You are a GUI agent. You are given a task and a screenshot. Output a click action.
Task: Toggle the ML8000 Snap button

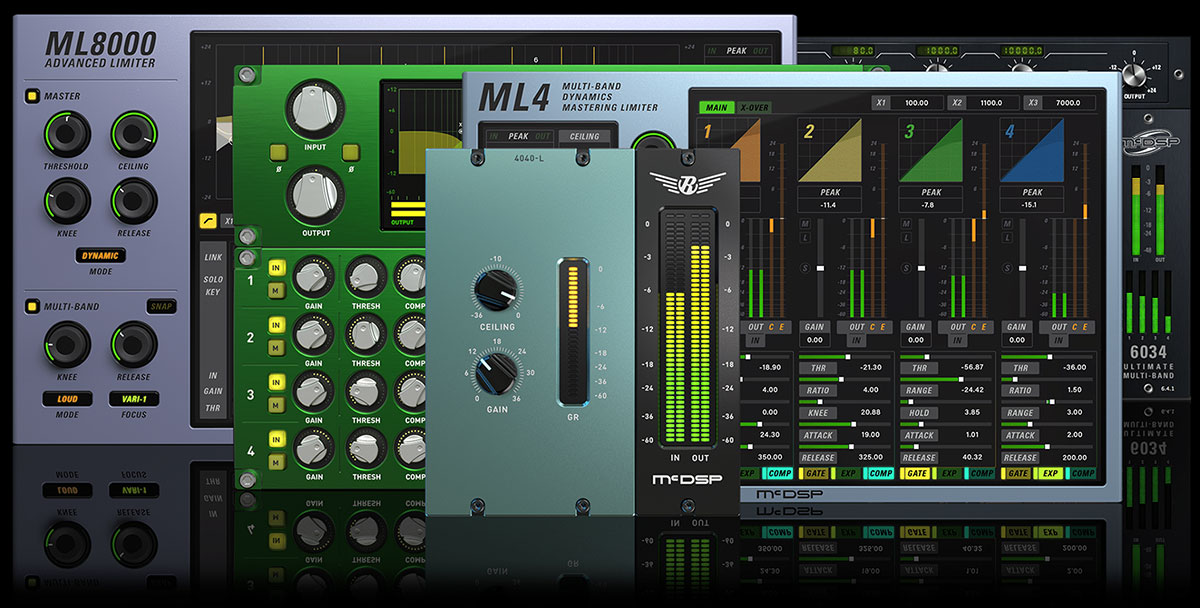point(160,306)
